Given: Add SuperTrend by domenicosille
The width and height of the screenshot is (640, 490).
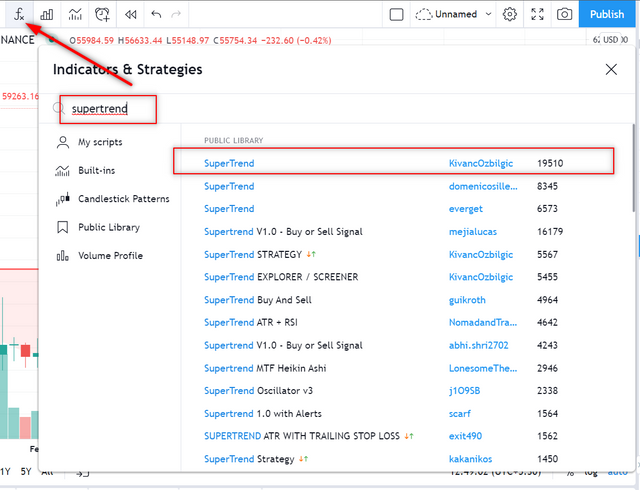Looking at the screenshot, I should point(393,186).
